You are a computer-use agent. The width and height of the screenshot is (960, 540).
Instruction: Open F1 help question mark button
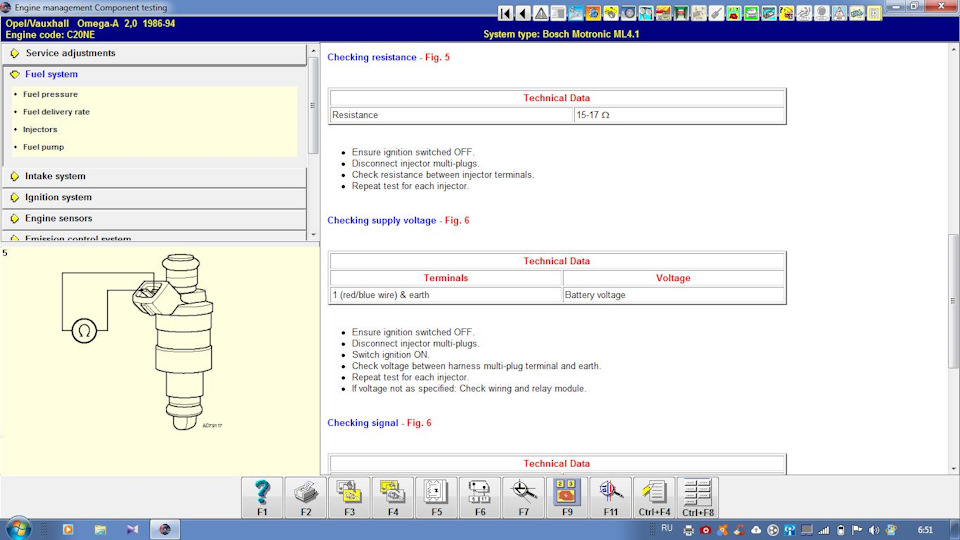262,498
